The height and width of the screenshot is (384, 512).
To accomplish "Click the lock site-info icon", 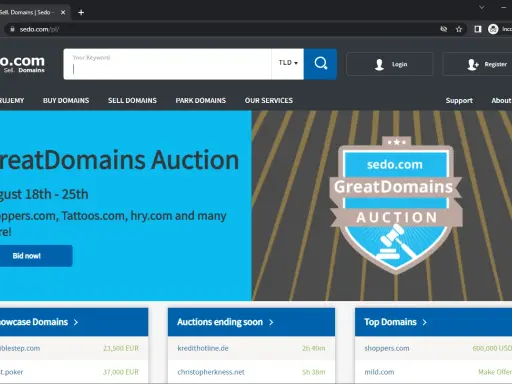I will pyautogui.click(x=12, y=29).
